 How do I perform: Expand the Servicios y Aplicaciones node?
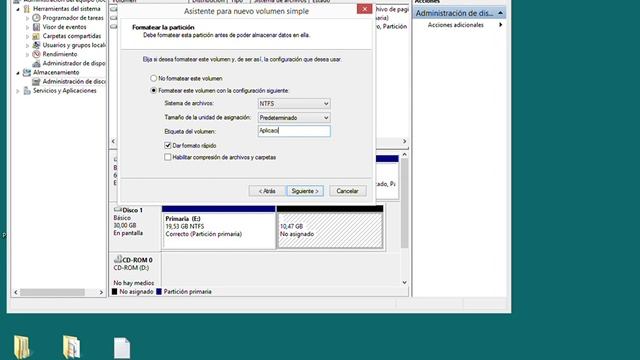click(18, 91)
